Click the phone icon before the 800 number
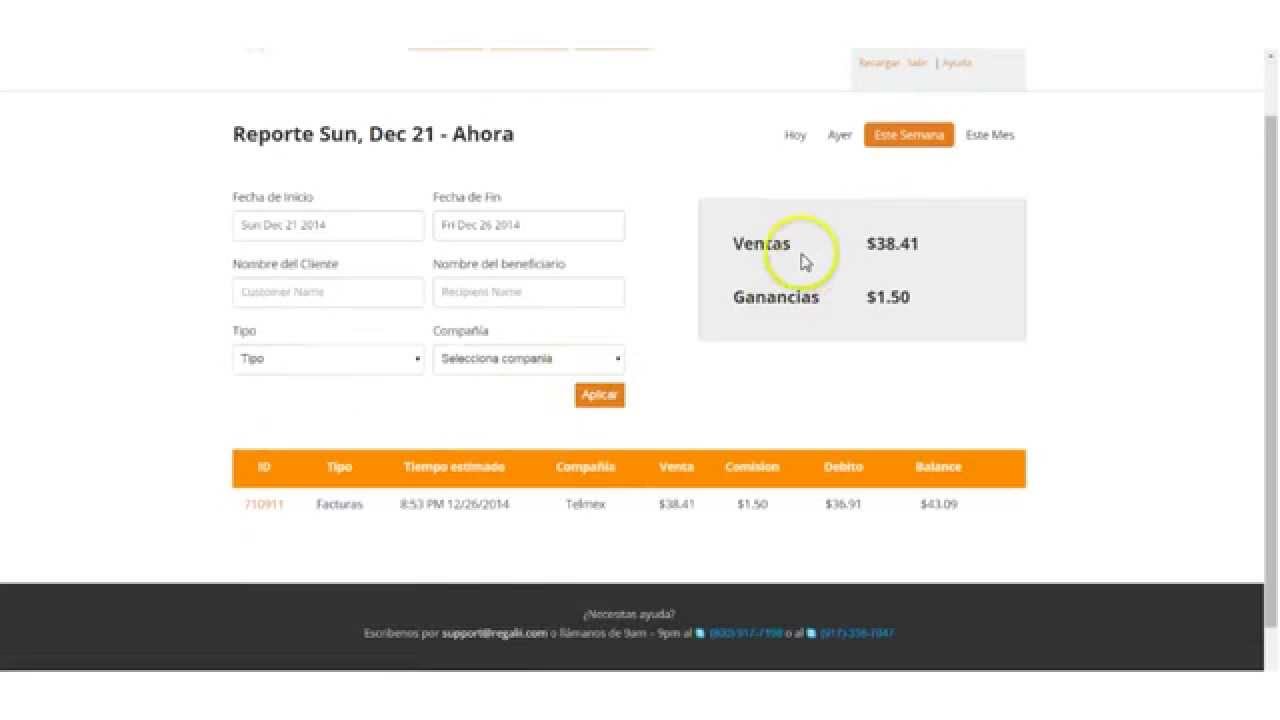This screenshot has height=720, width=1280. pos(700,633)
